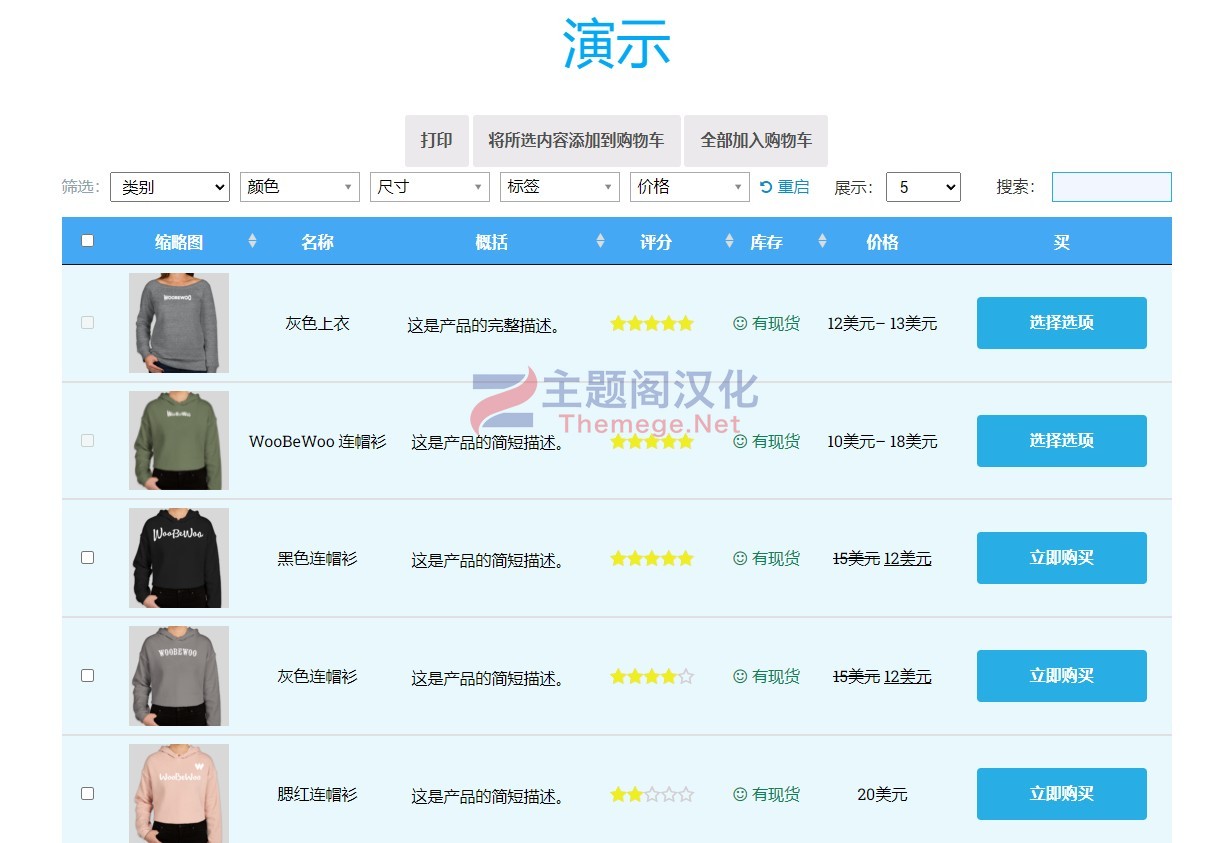Open the 灰色连帽衫 product thumbnail
Viewport: 1231px width, 843px height.
179,676
